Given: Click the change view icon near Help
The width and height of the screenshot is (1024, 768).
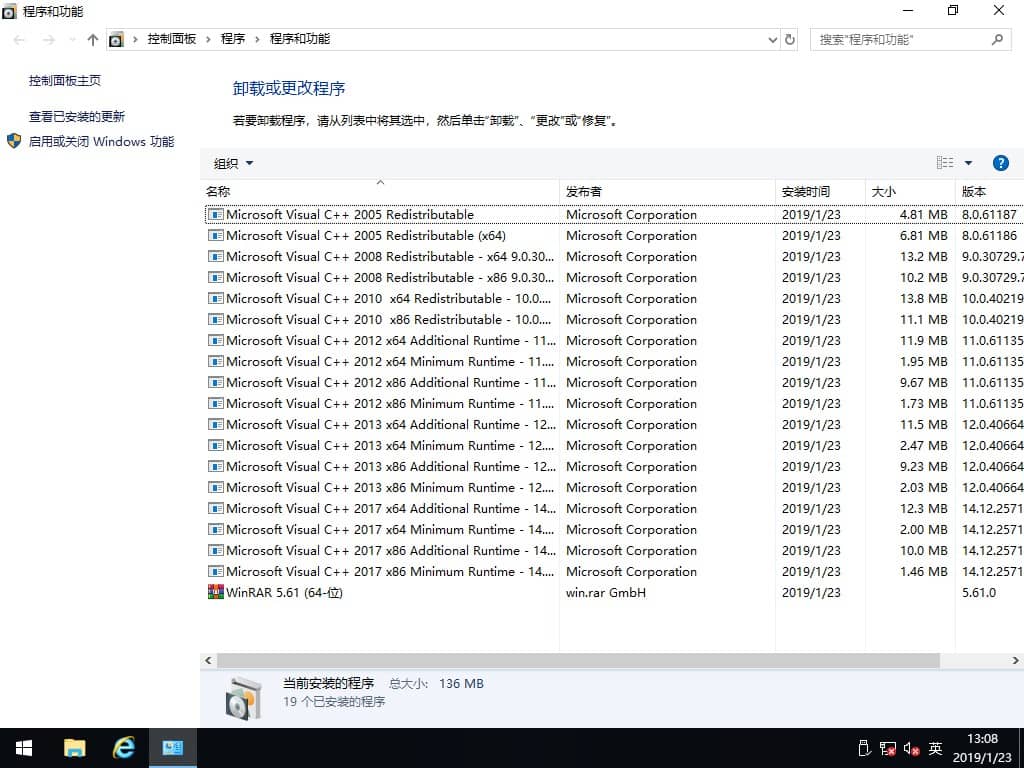Looking at the screenshot, I should pos(946,162).
